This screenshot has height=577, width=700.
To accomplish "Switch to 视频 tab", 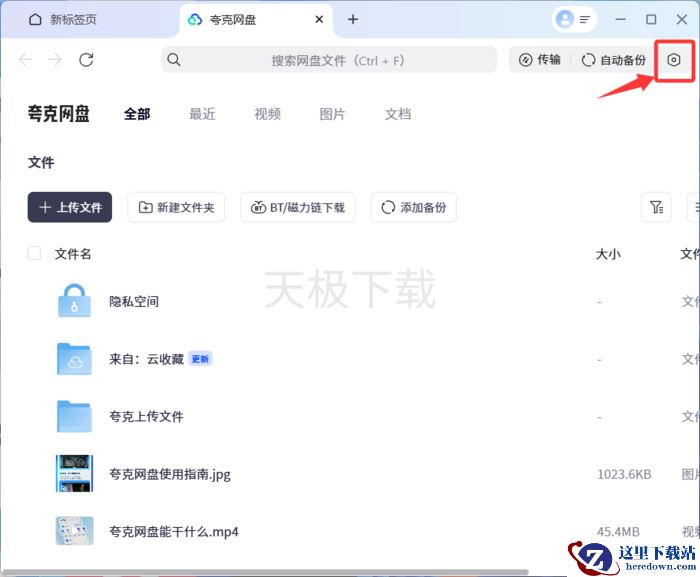I will pyautogui.click(x=267, y=114).
